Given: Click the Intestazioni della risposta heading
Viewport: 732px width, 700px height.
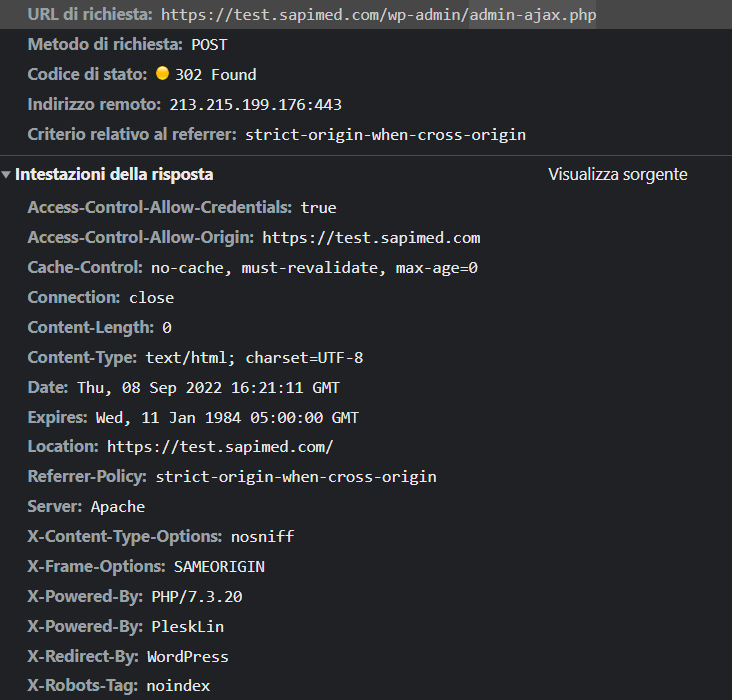Looking at the screenshot, I should tap(114, 175).
